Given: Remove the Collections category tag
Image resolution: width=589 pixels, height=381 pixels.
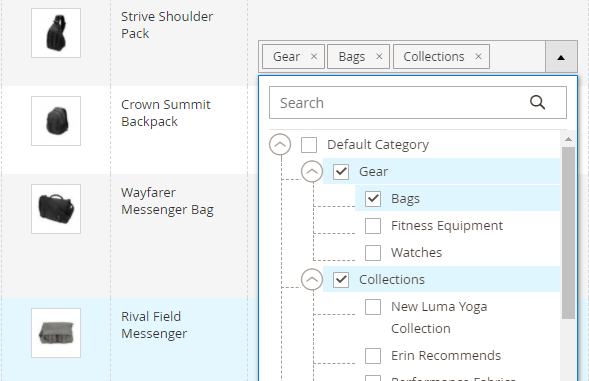Looking at the screenshot, I should pos(478,56).
